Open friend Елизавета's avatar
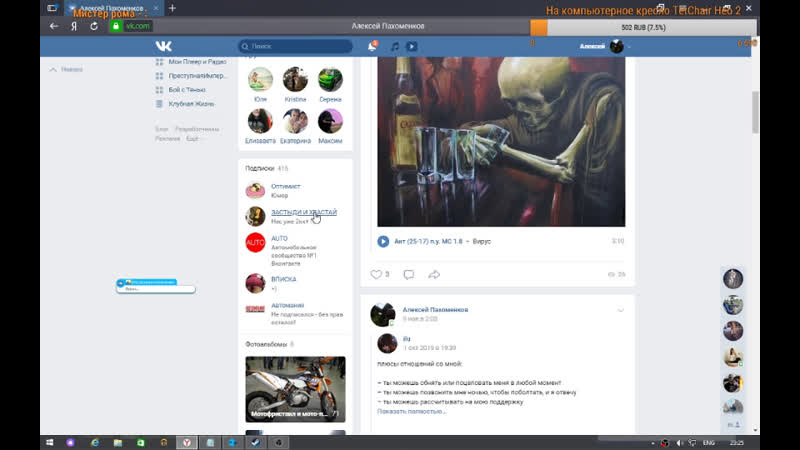 pos(260,121)
